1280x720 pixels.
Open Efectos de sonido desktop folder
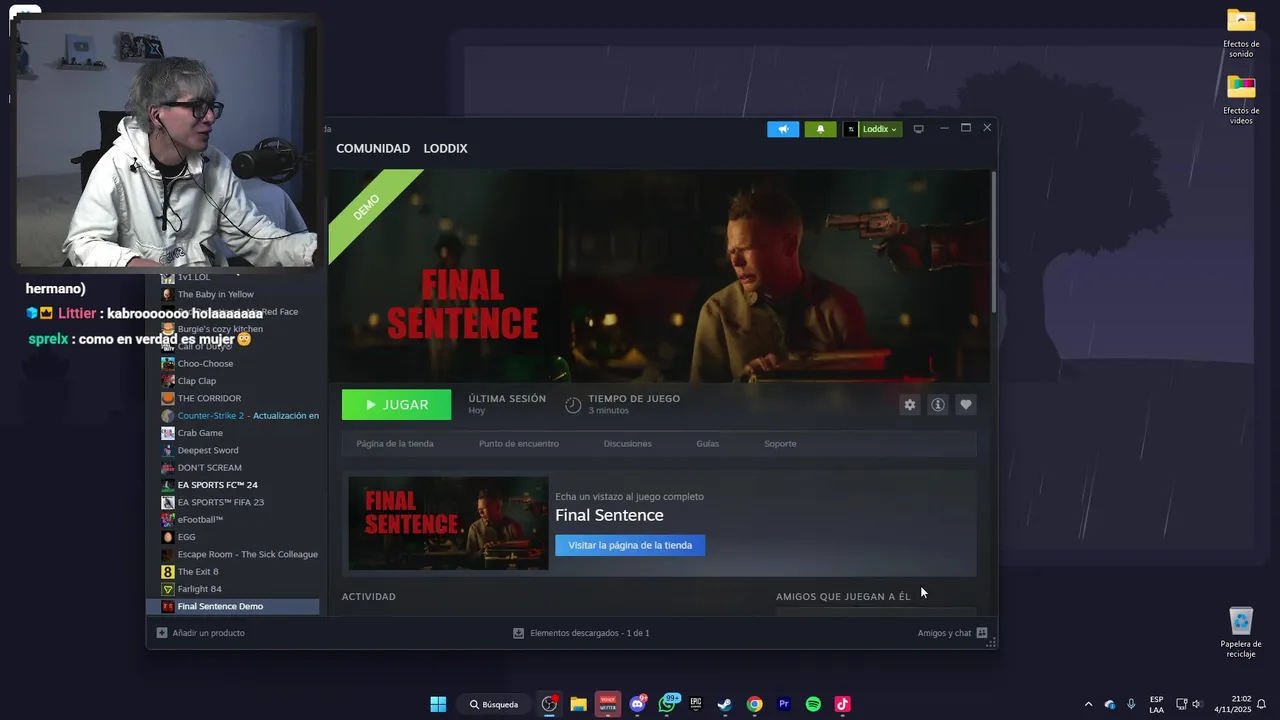pyautogui.click(x=1241, y=33)
